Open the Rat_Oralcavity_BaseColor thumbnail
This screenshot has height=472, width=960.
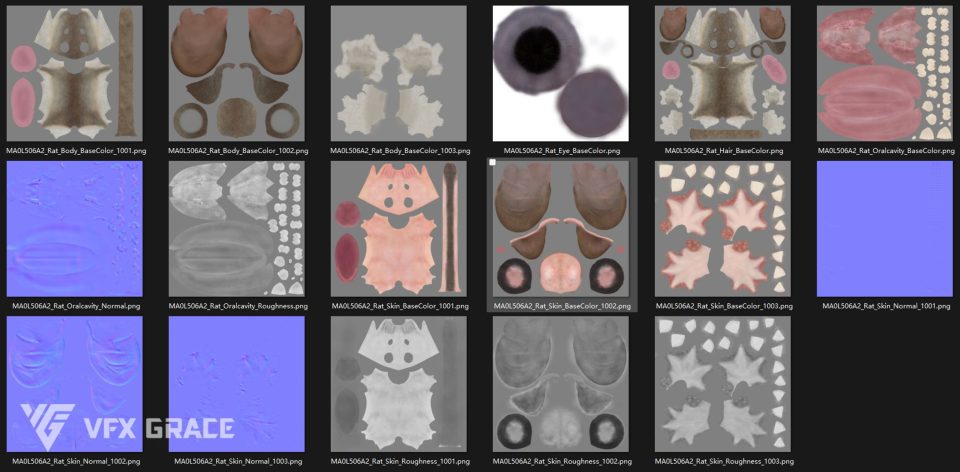coord(885,73)
